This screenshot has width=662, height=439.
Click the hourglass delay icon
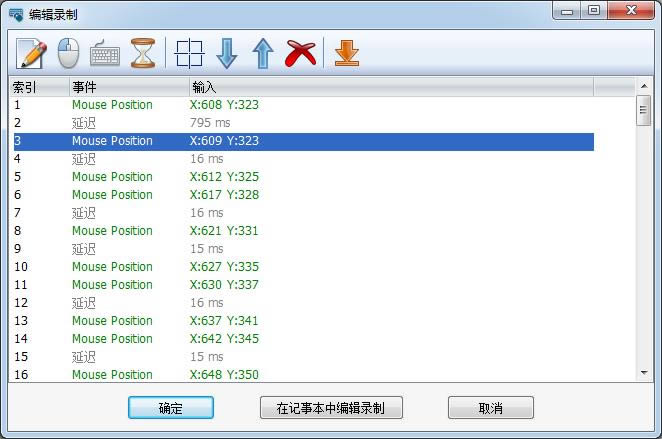pos(143,52)
